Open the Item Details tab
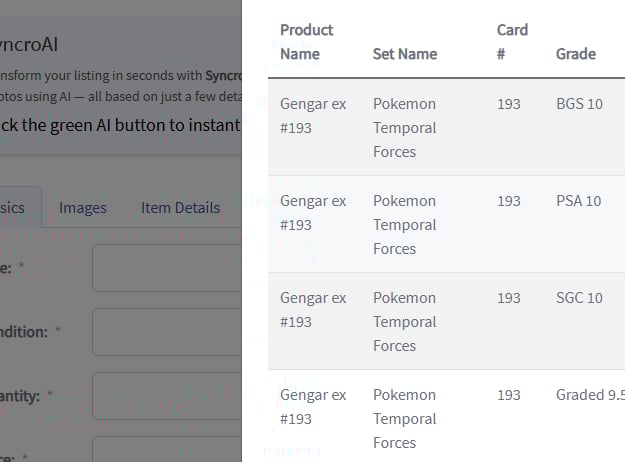Screen dimensions: 625x462 pyautogui.click(x=180, y=208)
